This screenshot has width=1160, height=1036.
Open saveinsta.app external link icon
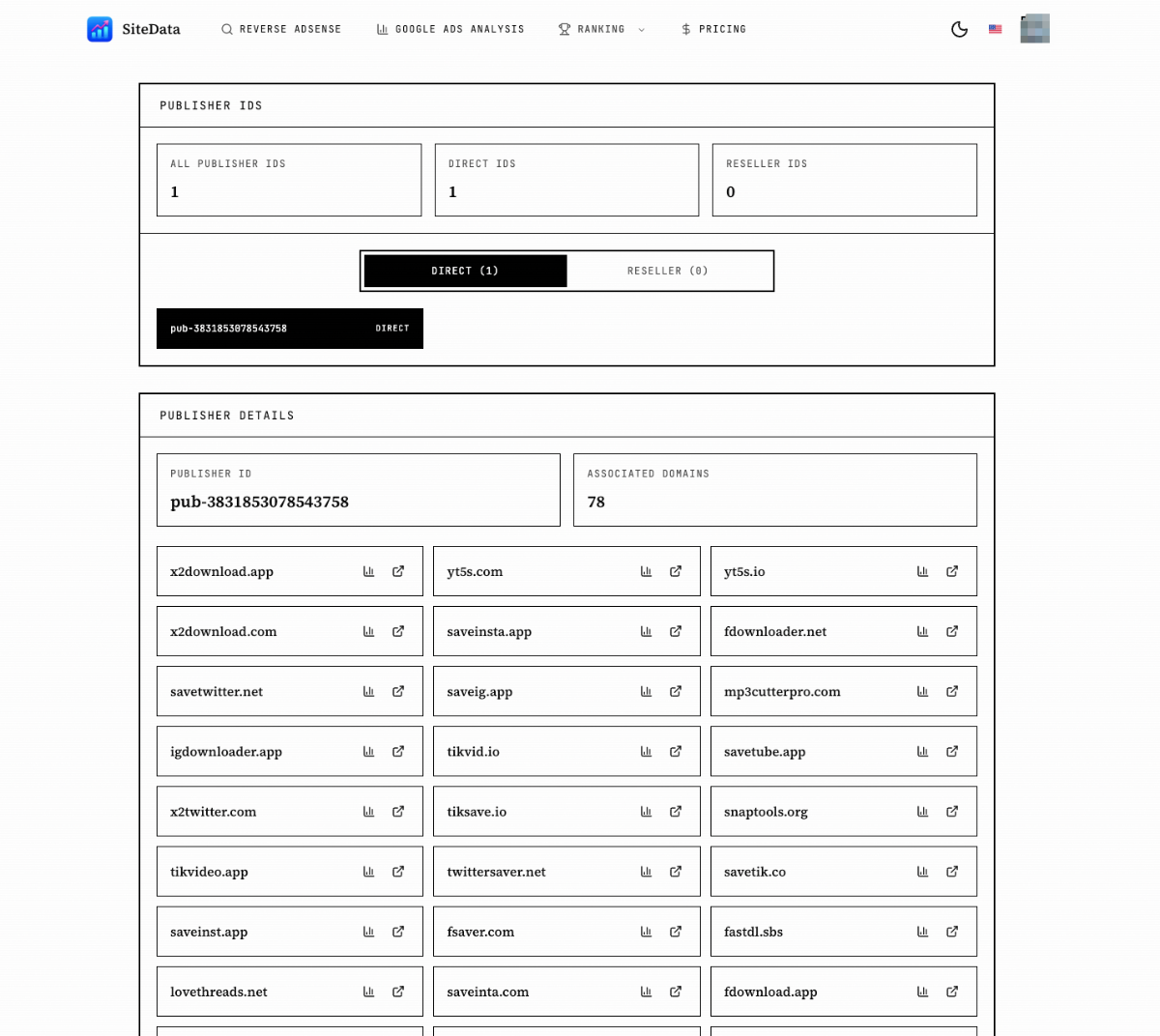(676, 631)
